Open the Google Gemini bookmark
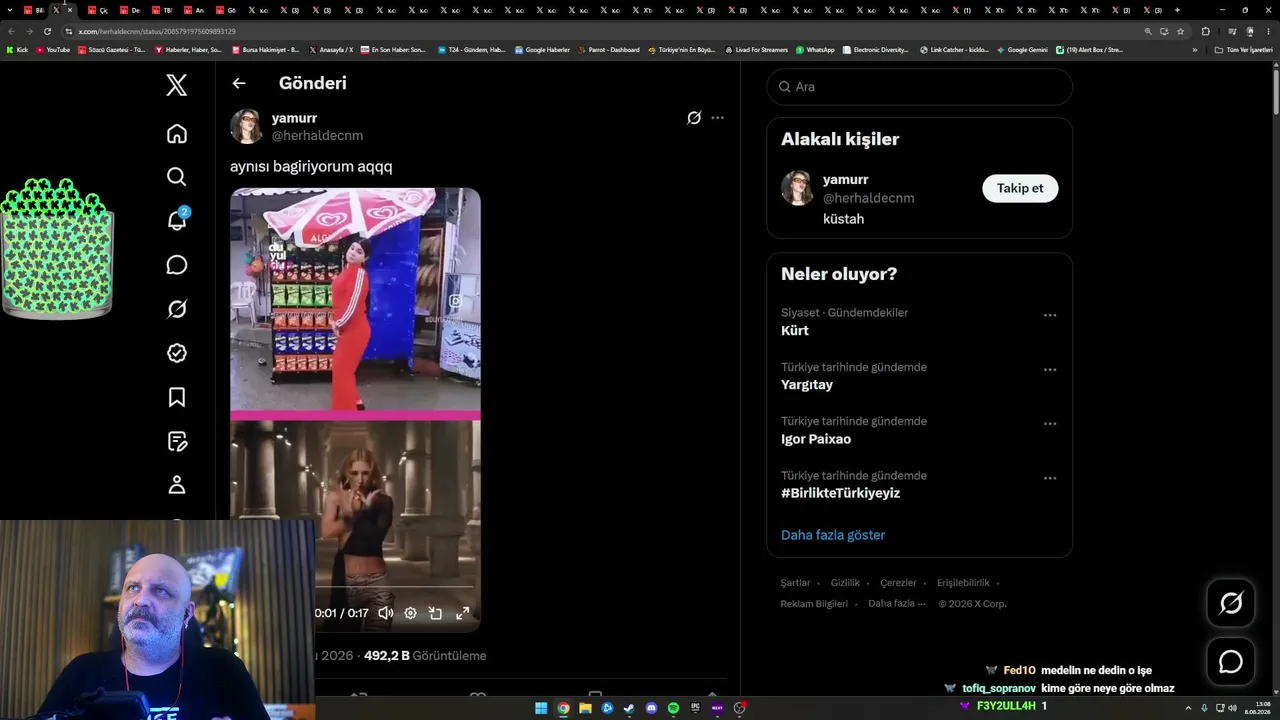 (1023, 50)
